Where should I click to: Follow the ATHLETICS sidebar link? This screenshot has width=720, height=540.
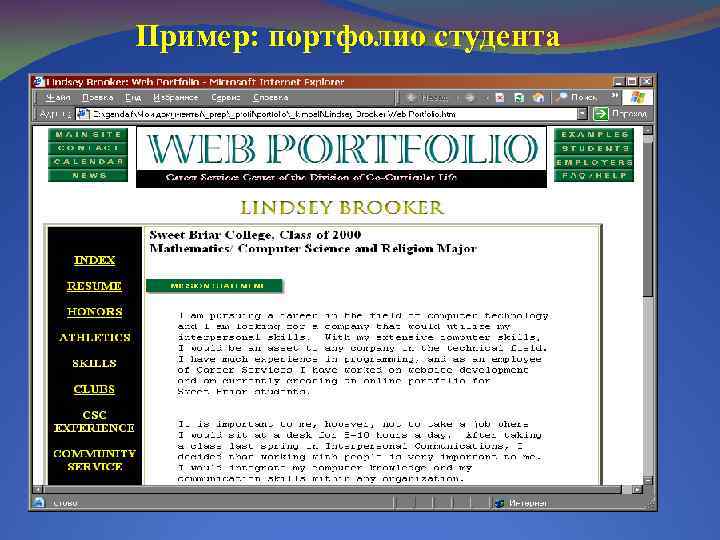coord(94,338)
